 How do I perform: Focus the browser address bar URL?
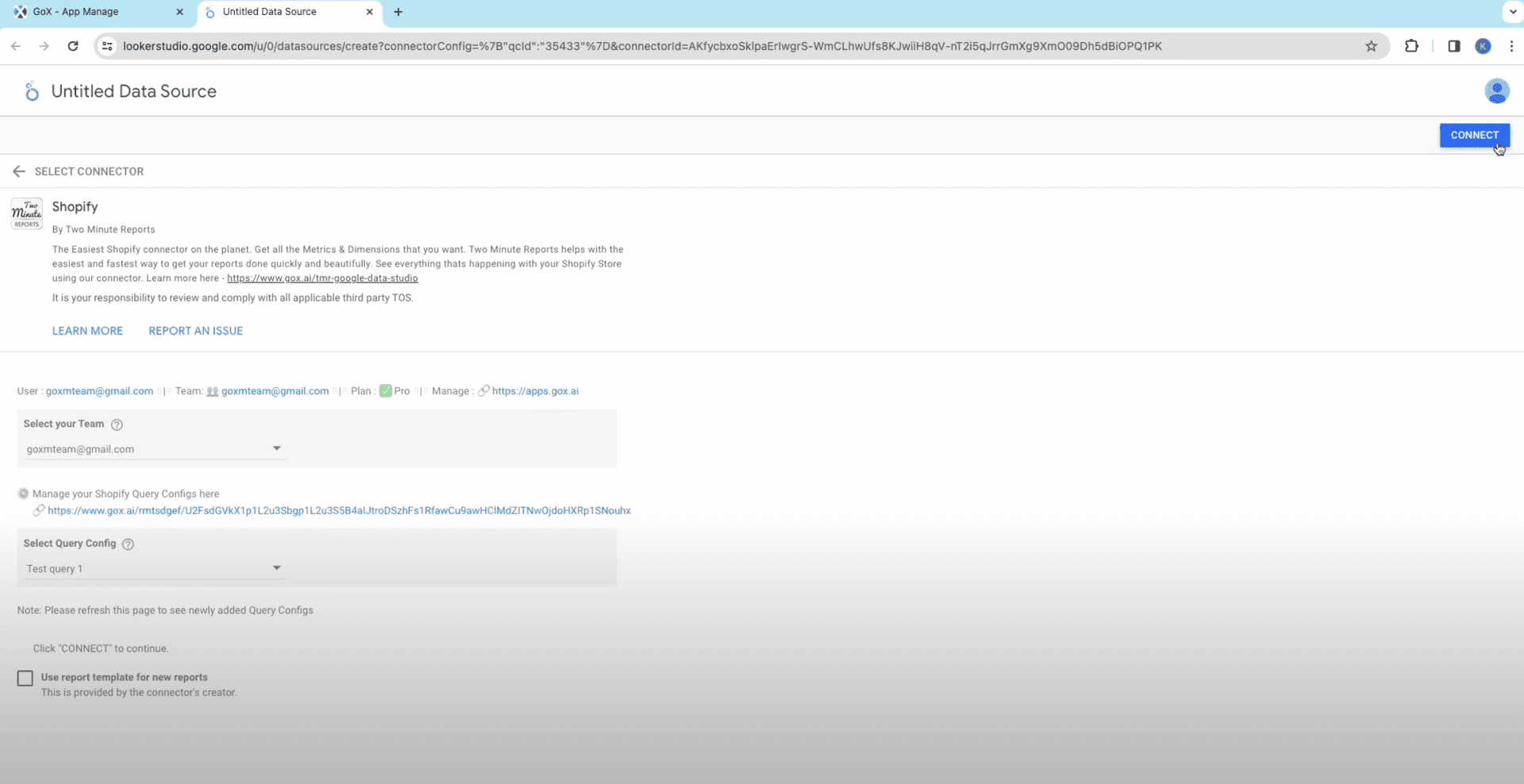[x=642, y=46]
